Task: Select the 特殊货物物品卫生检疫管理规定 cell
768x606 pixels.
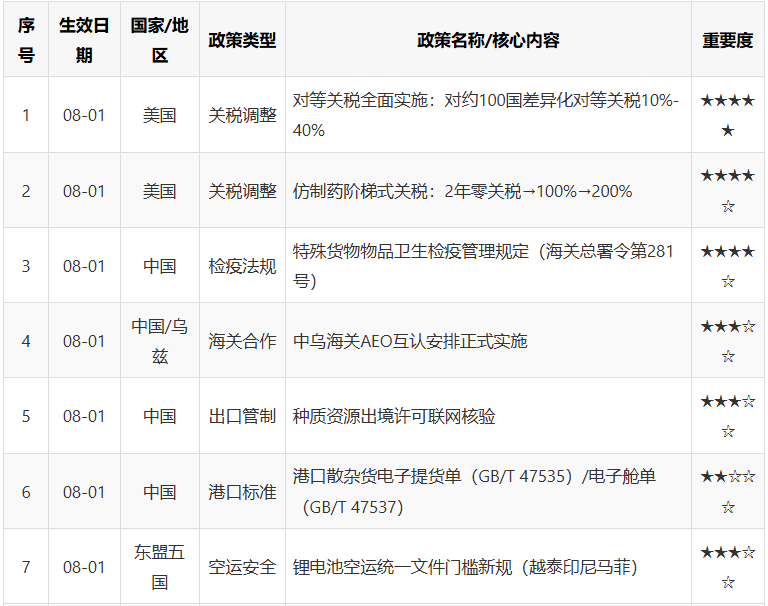Action: pos(488,266)
